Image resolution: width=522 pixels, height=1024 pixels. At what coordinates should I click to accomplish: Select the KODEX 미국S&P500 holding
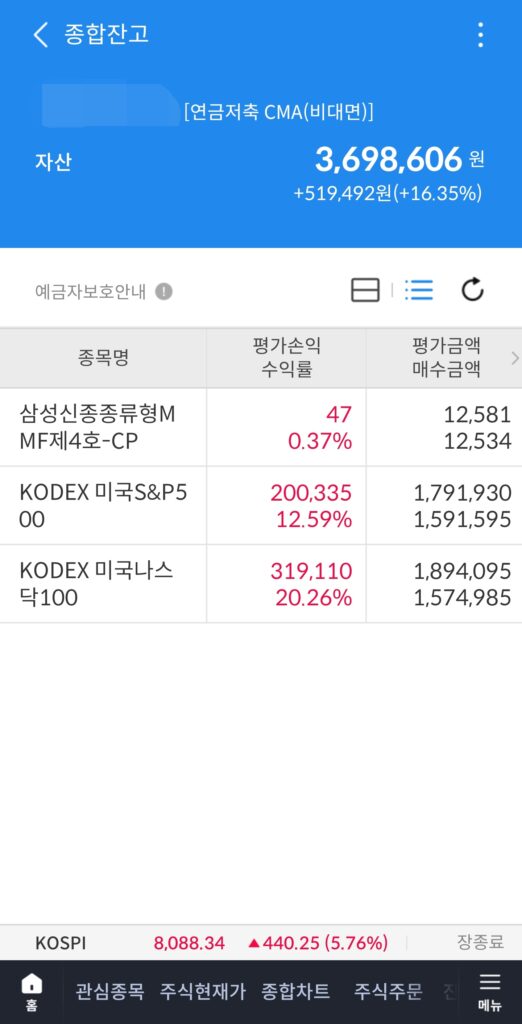click(x=261, y=505)
